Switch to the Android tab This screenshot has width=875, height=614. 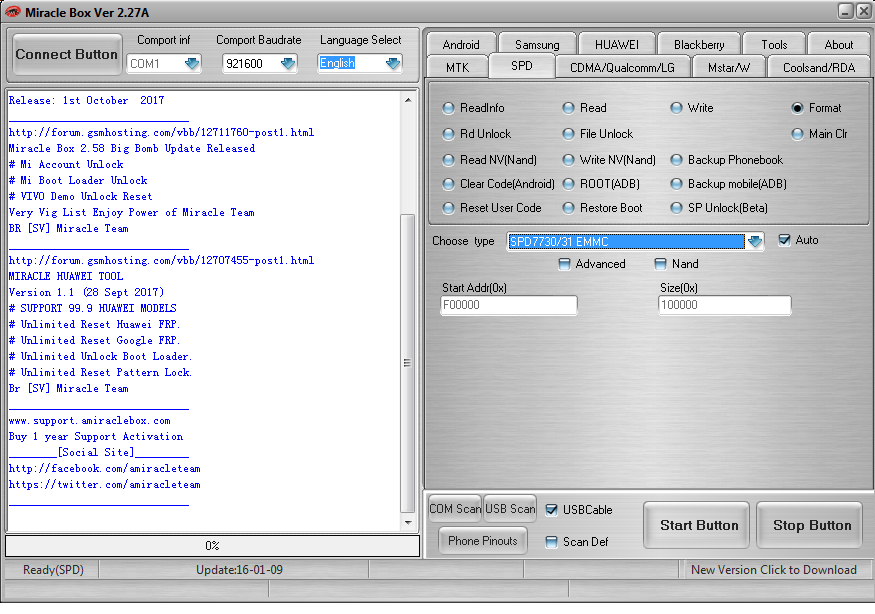pyautogui.click(x=461, y=45)
